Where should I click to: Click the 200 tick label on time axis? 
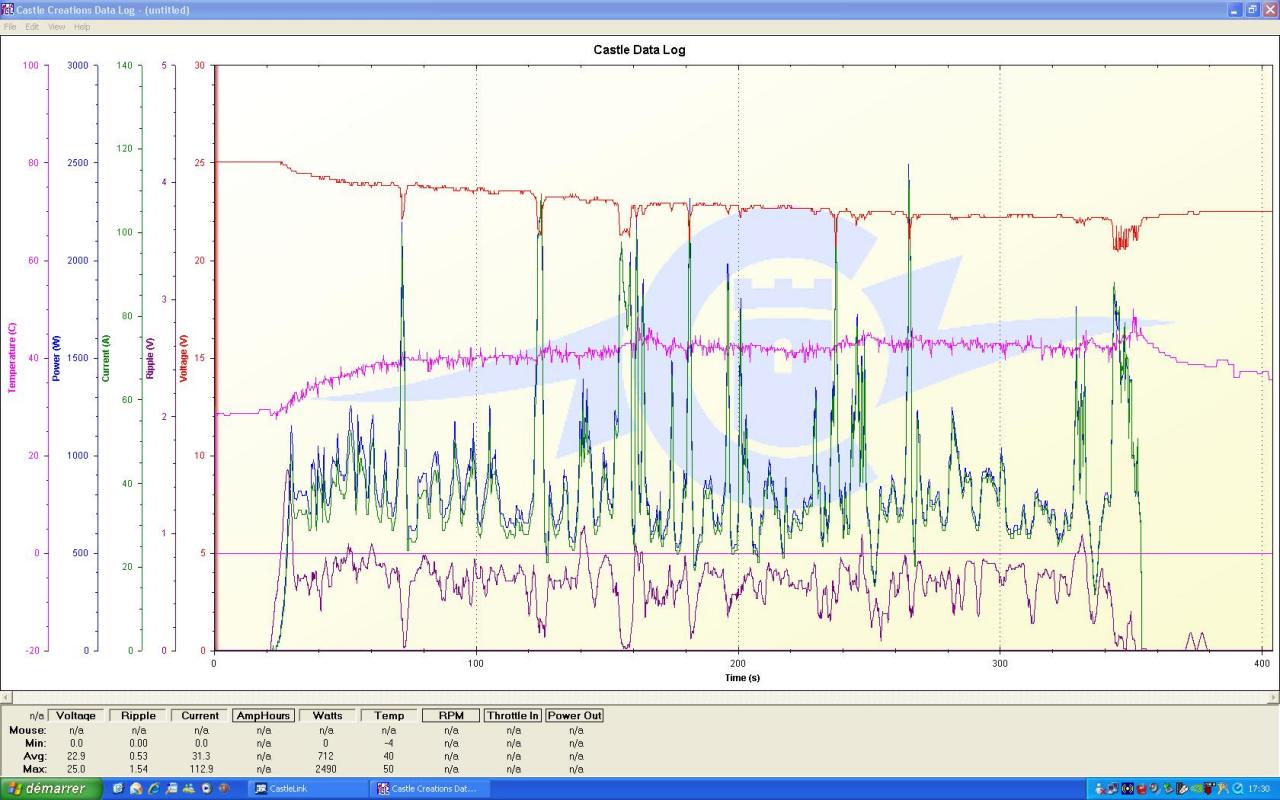(x=738, y=663)
